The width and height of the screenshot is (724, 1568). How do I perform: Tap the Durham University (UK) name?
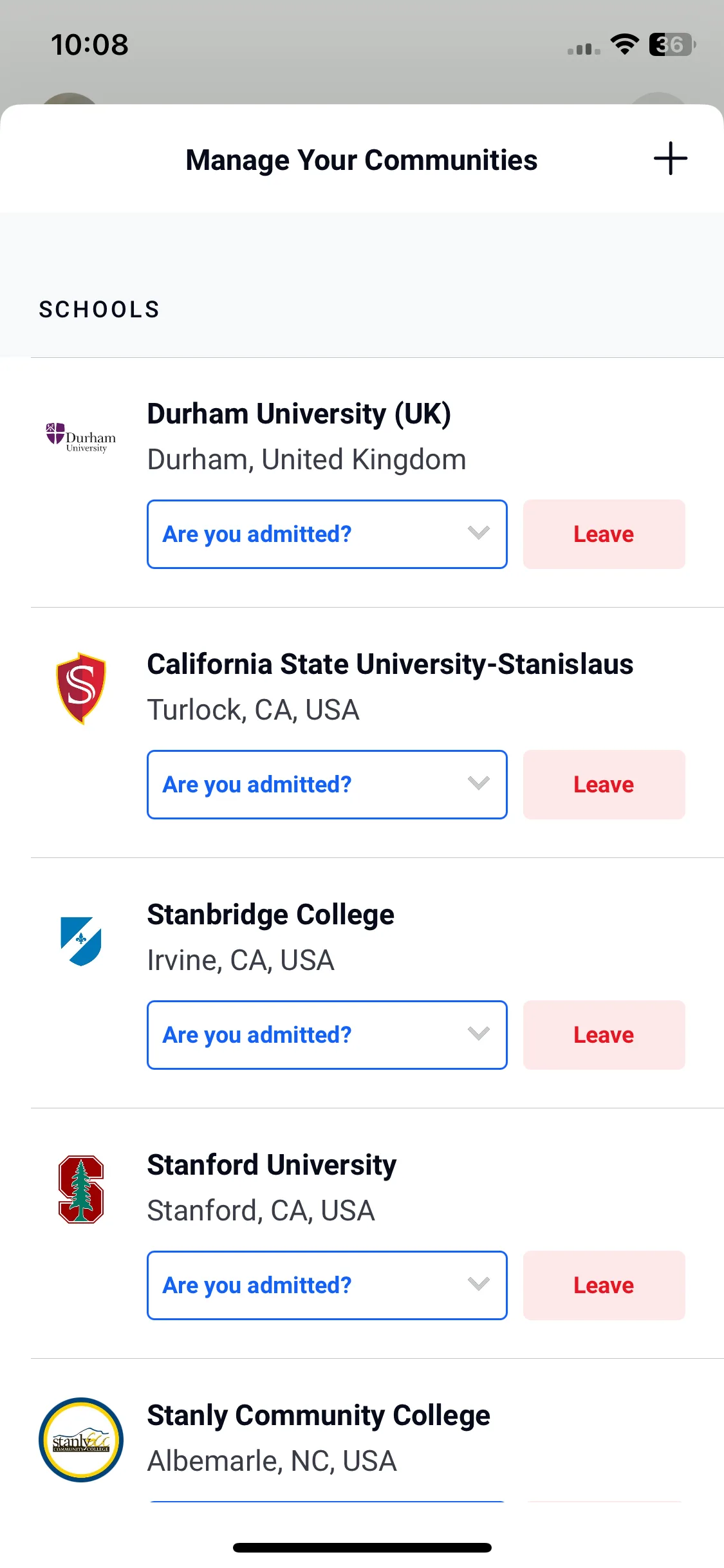[299, 414]
